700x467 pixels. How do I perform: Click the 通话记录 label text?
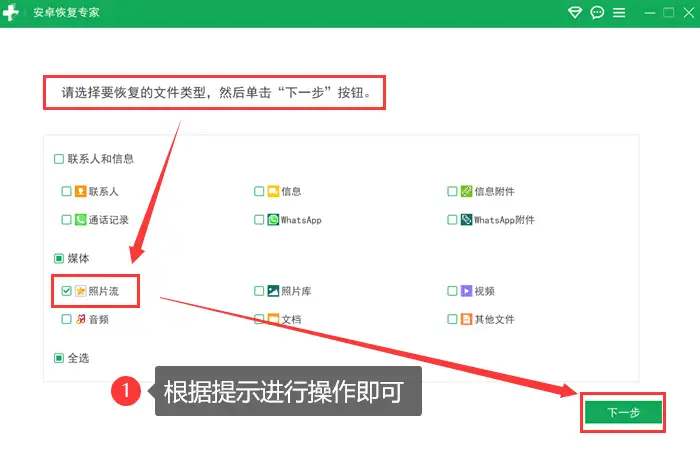[x=108, y=220]
